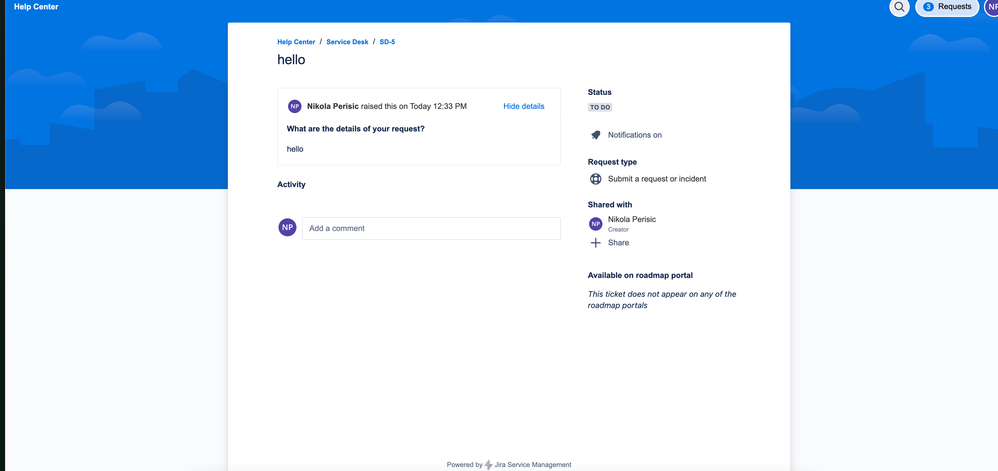Open the search magnifier icon
Screen dimensions: 998x471
click(x=899, y=7)
